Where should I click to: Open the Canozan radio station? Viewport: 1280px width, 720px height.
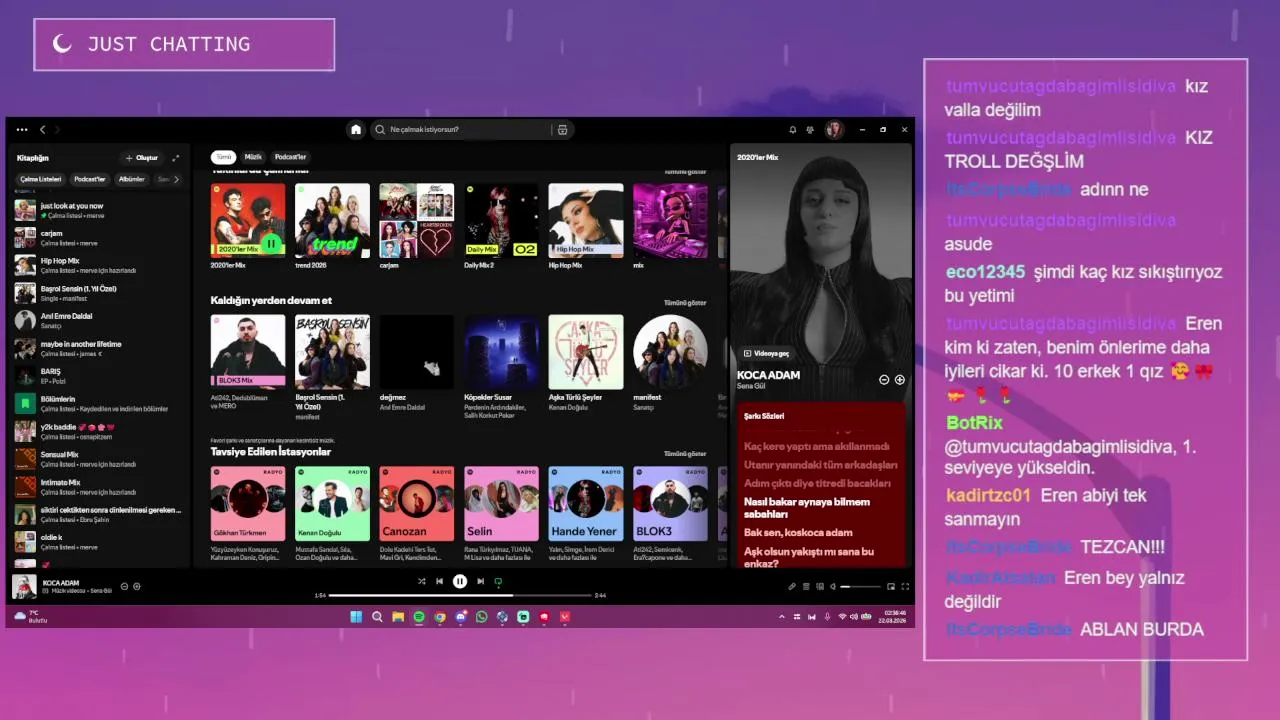click(x=416, y=513)
